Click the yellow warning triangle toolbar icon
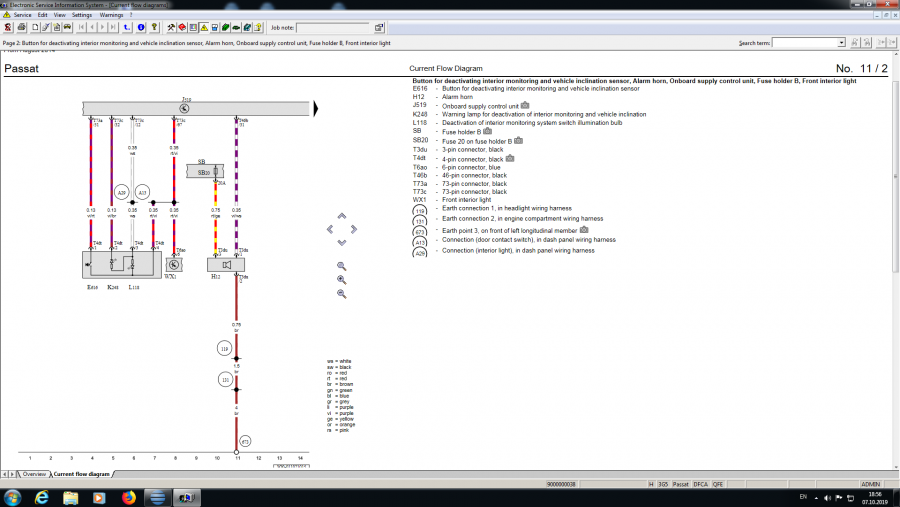Image resolution: width=900 pixels, height=507 pixels. (204, 27)
